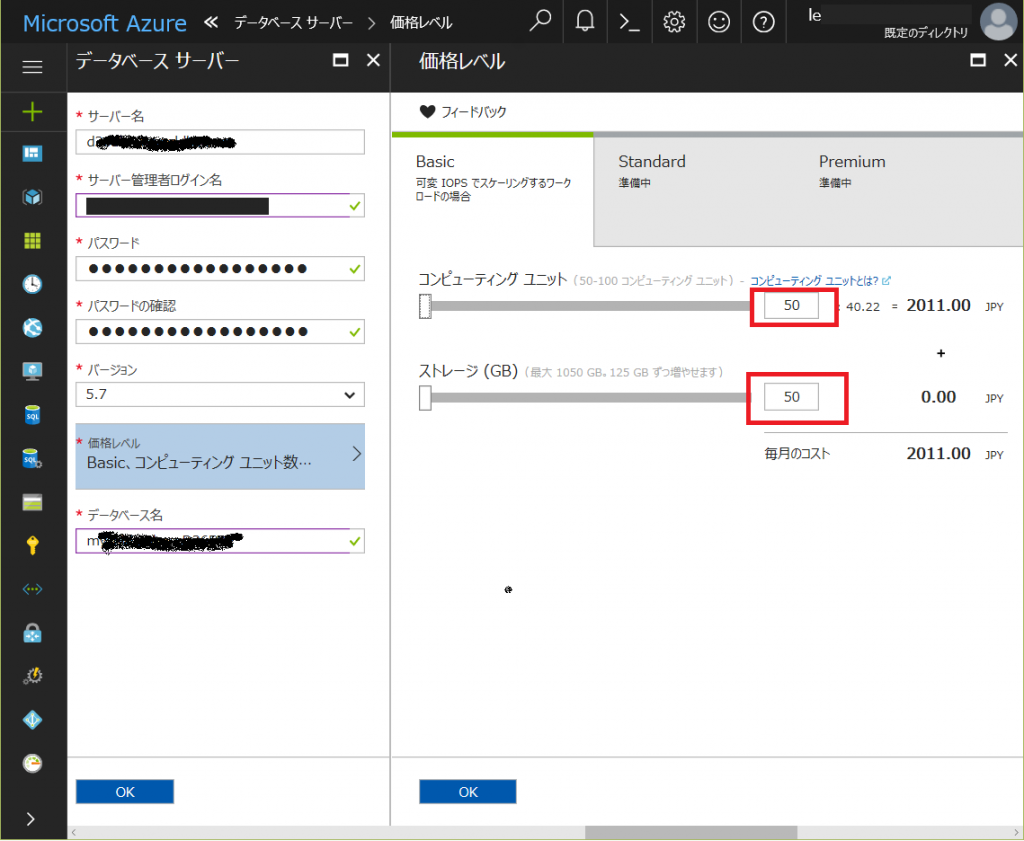Click the yellow key icon in sidebar
The height and width of the screenshot is (841, 1024).
click(32, 545)
